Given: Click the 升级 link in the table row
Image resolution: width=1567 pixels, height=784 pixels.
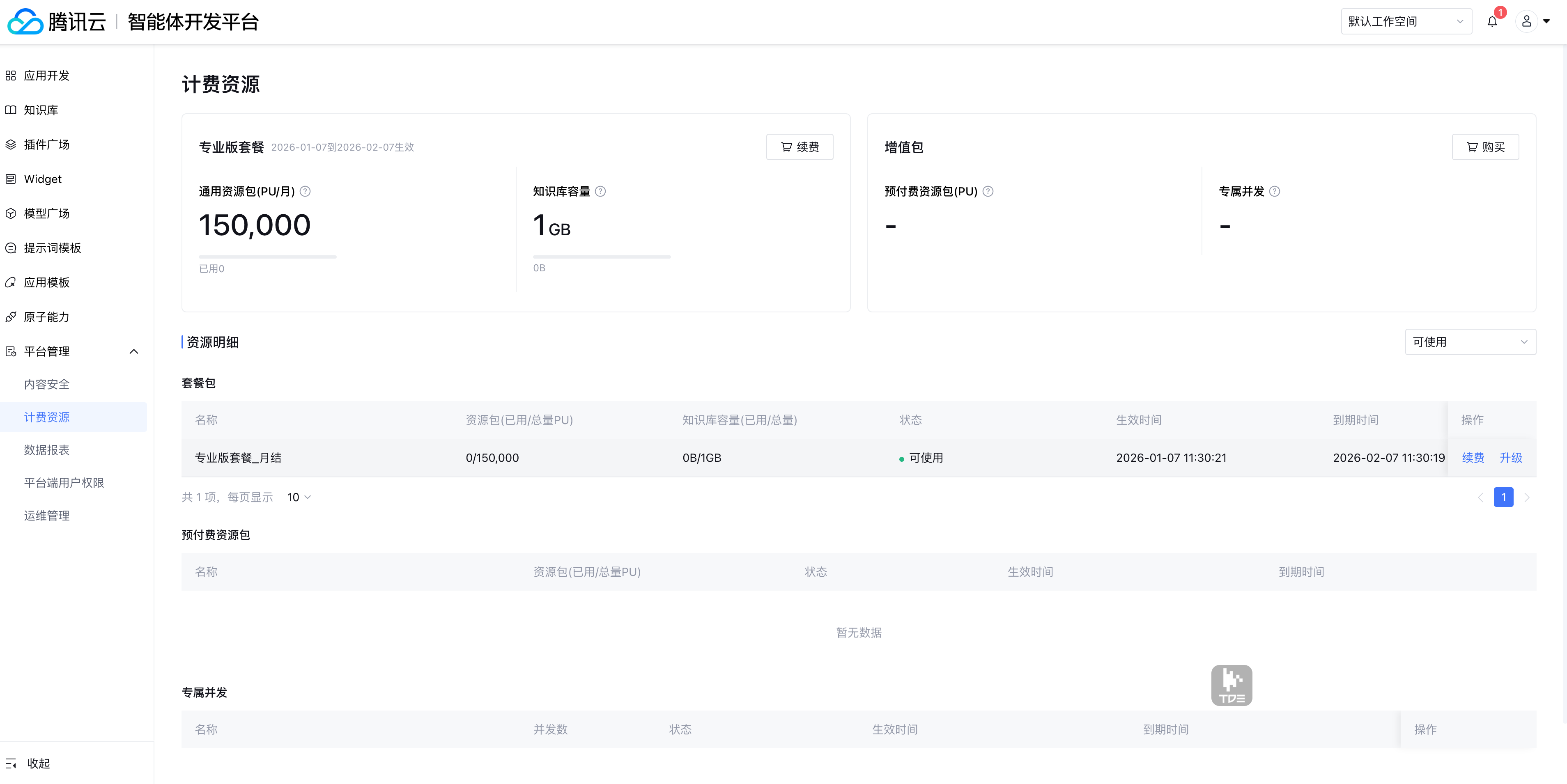Looking at the screenshot, I should [1510, 458].
